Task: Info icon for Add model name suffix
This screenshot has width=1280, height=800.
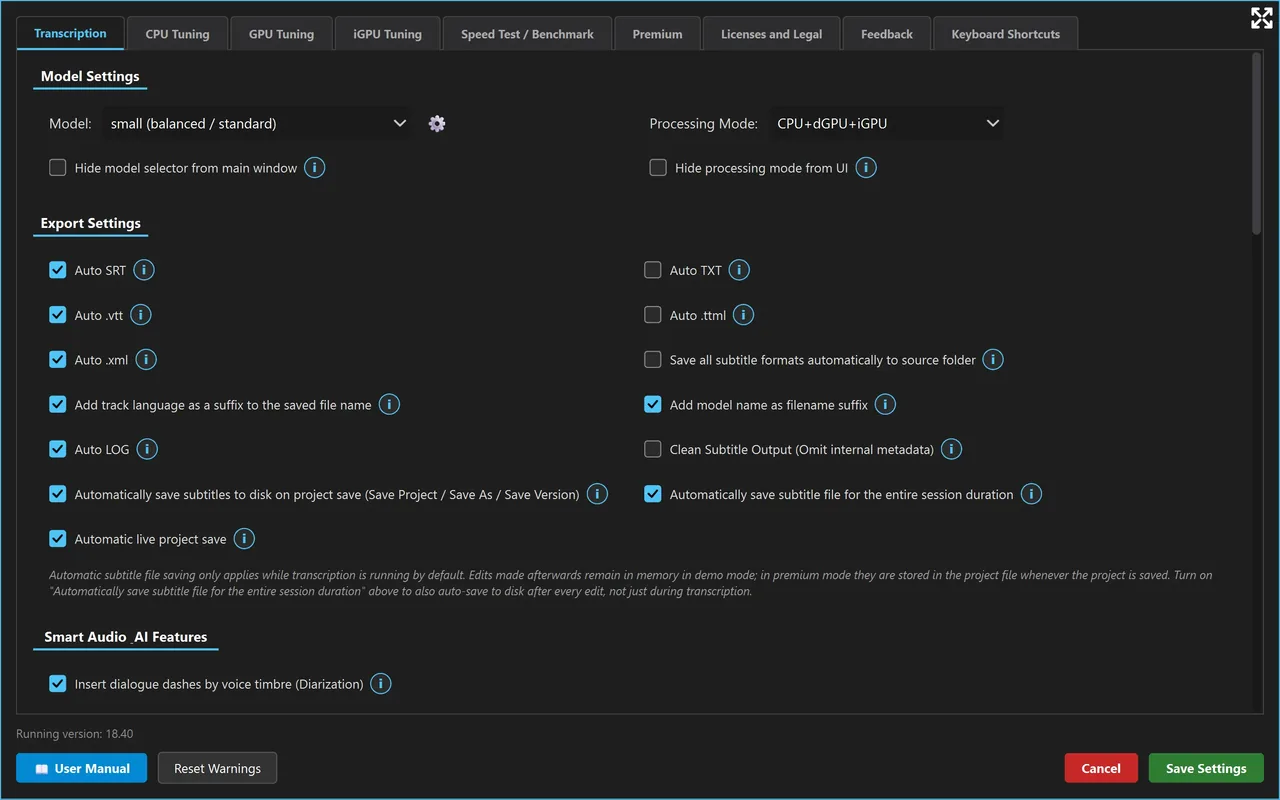Action: (885, 404)
